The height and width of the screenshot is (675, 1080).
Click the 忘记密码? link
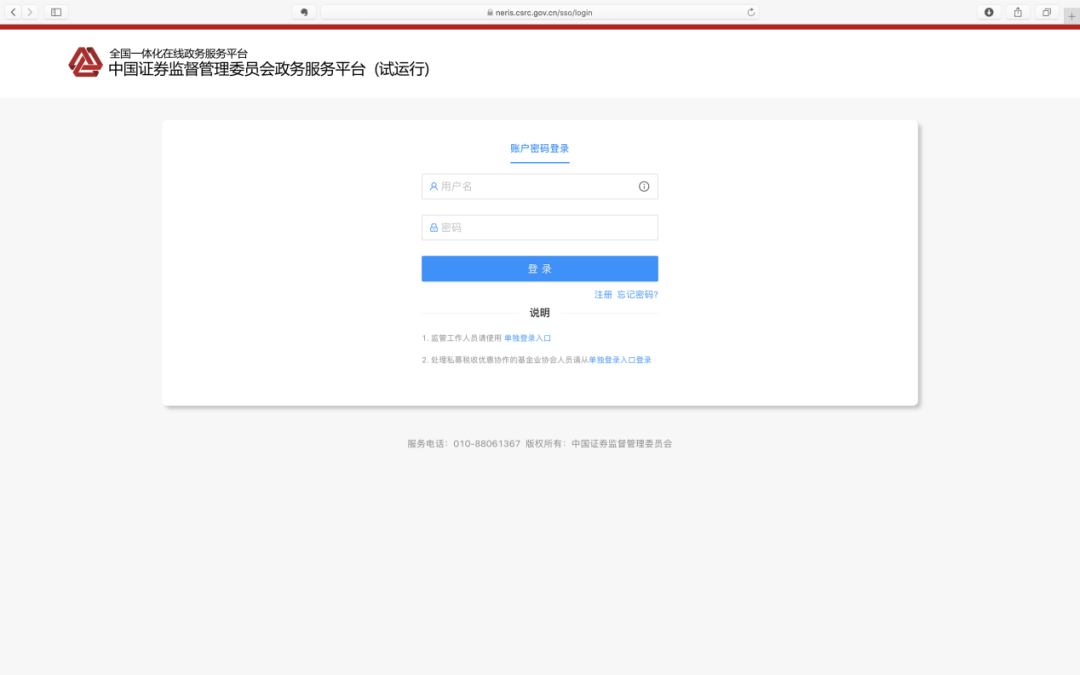coord(637,295)
